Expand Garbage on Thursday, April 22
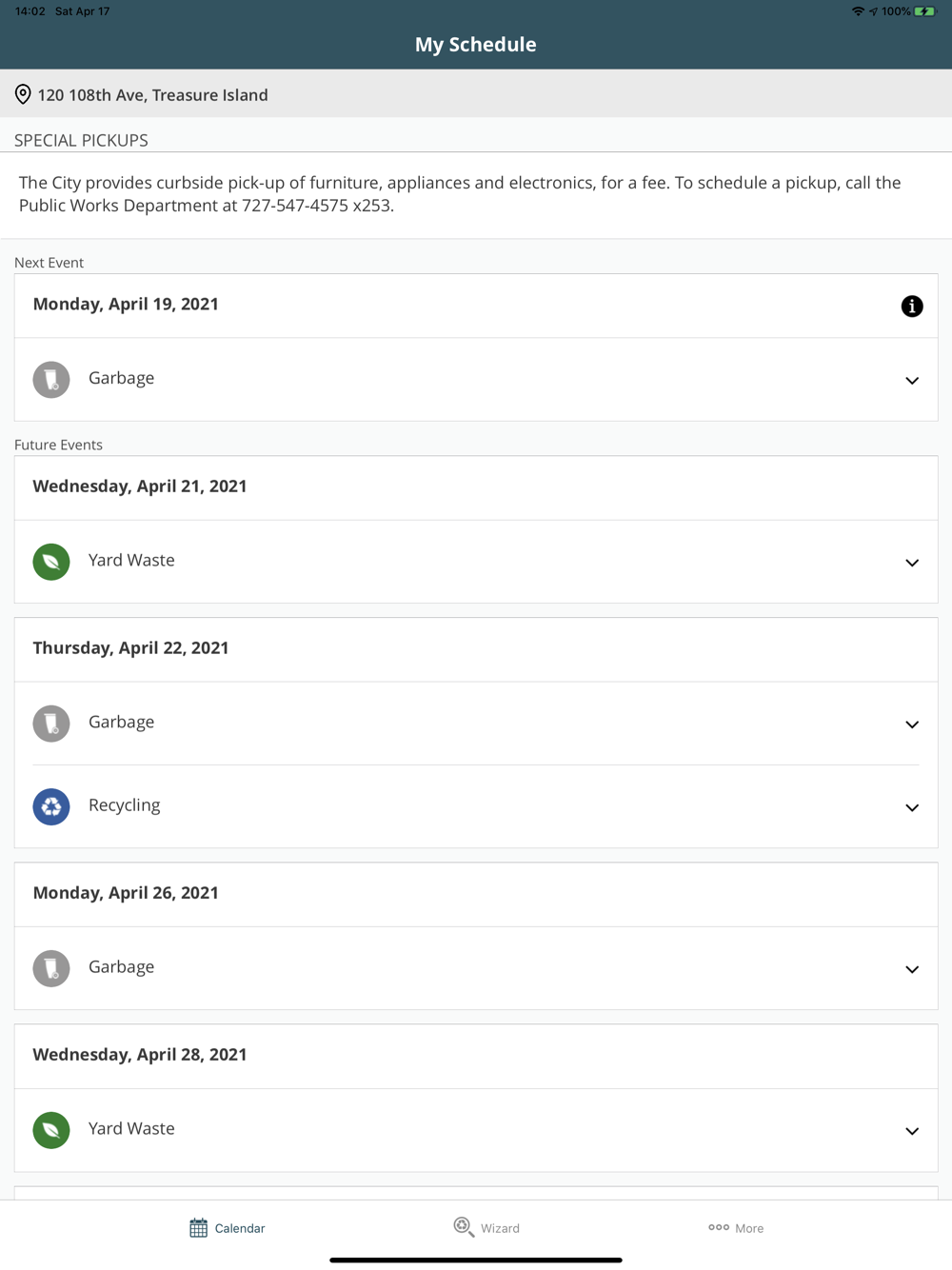The width and height of the screenshot is (952, 1270). point(911,724)
